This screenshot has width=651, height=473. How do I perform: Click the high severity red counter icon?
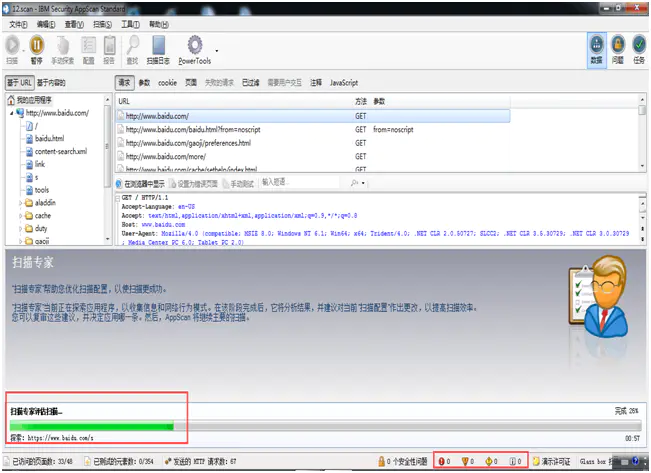point(442,461)
